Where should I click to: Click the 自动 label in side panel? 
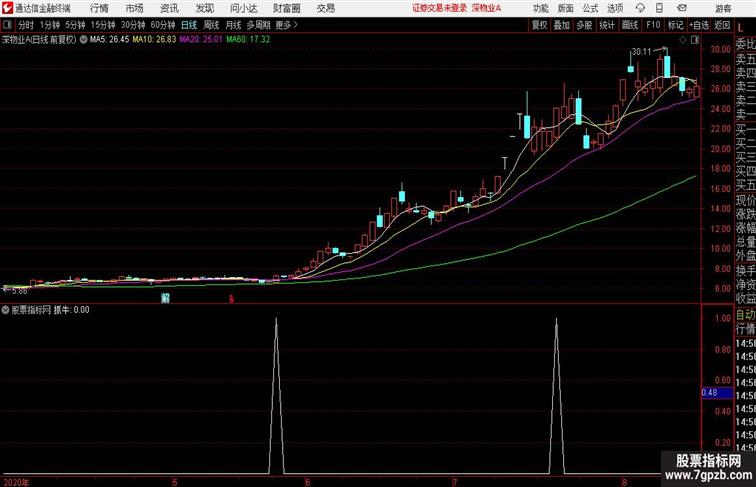745,315
